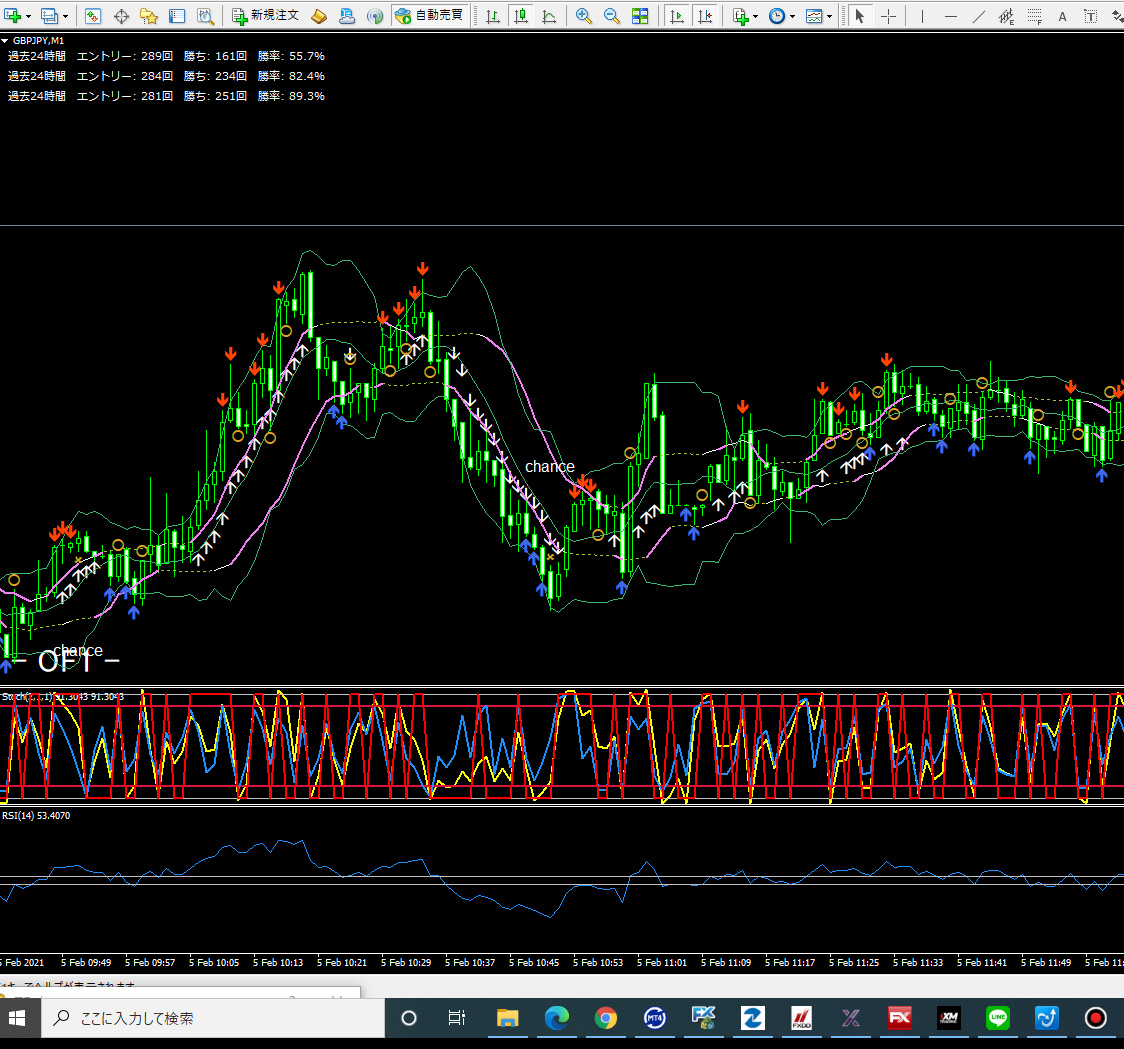Switch chart to candlestick display mode
Image resolution: width=1124 pixels, height=1049 pixels.
(x=521, y=16)
